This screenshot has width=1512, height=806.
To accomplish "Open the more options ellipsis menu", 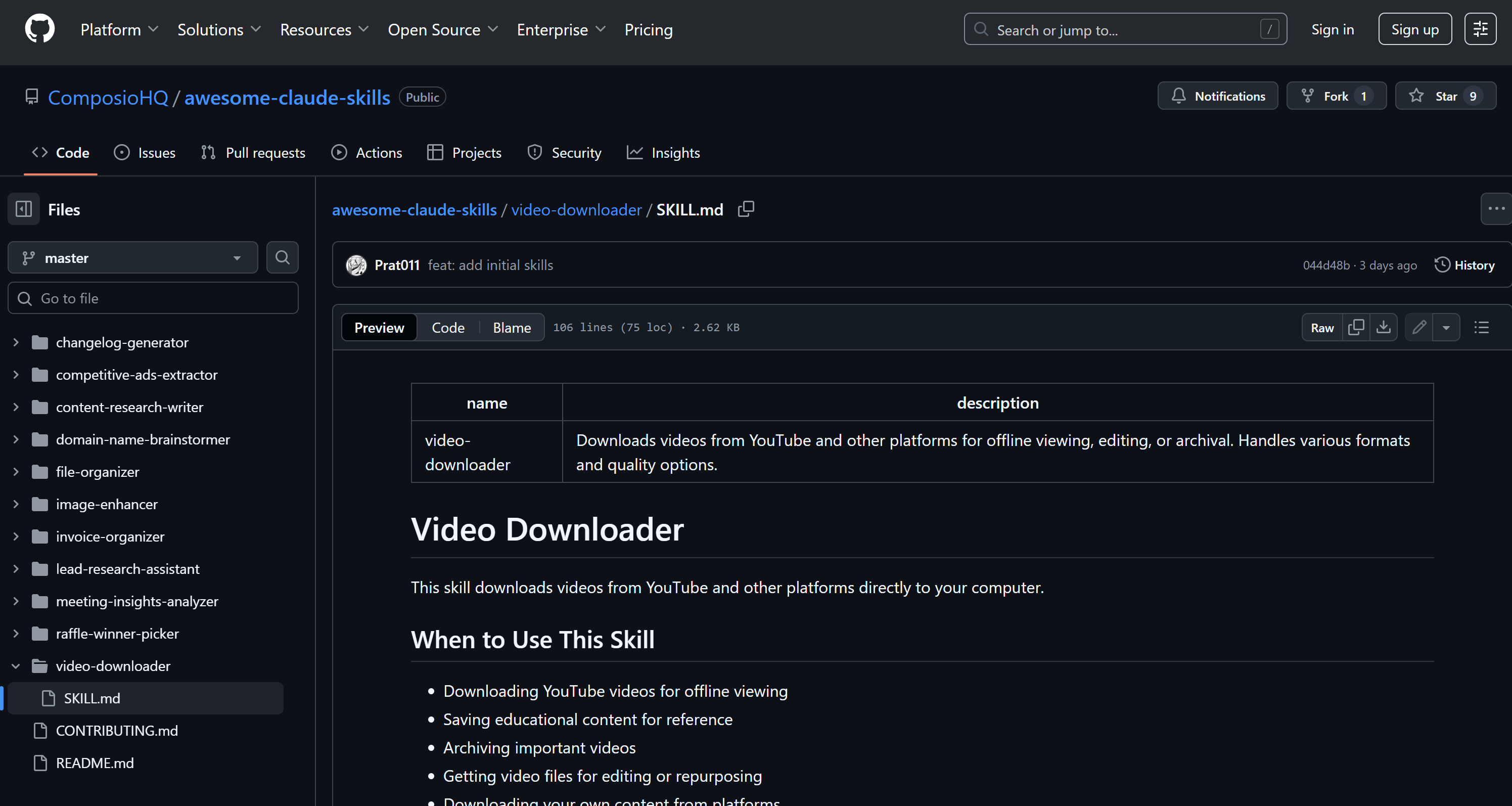I will point(1495,209).
